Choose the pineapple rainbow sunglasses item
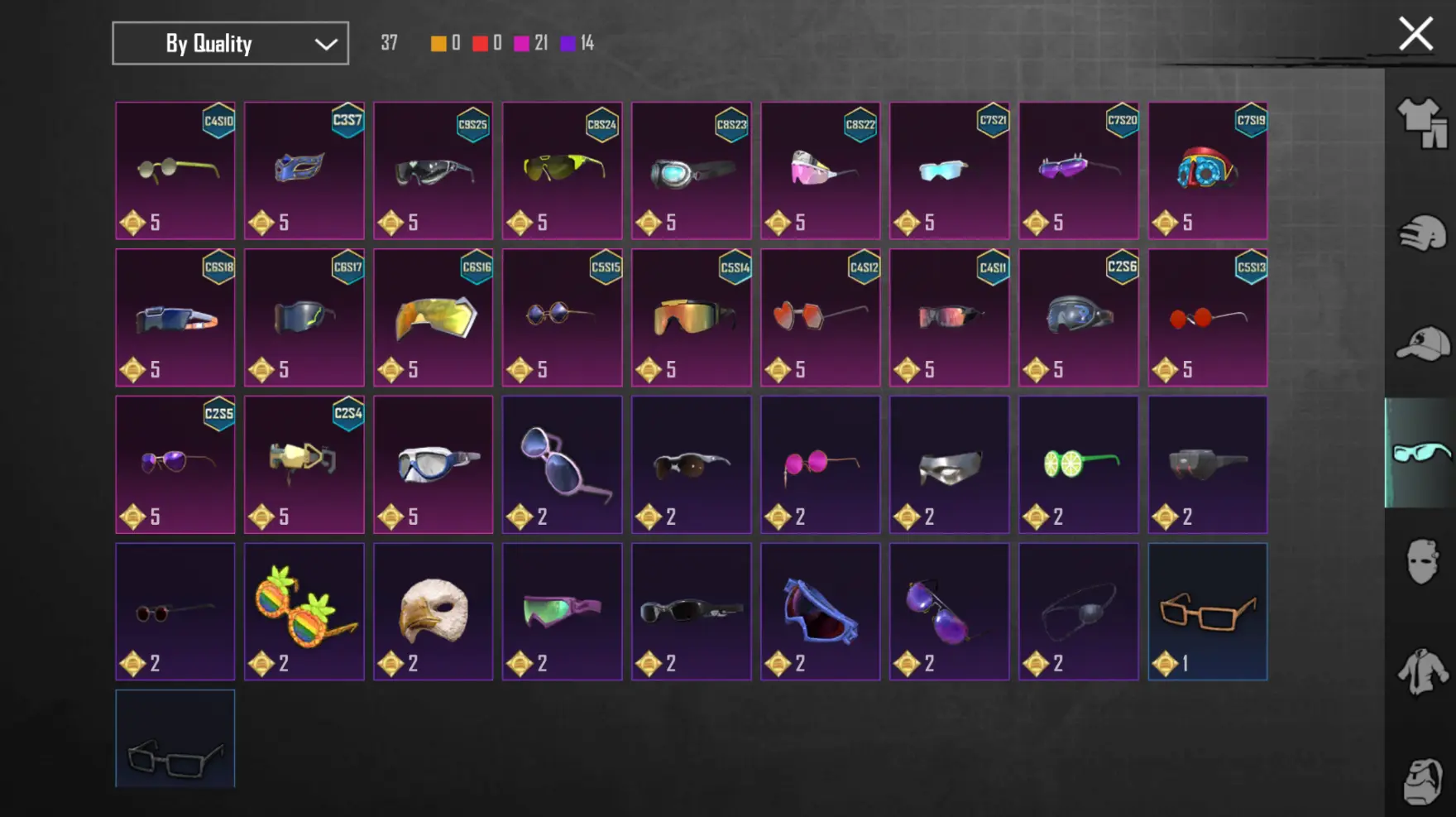The height and width of the screenshot is (817, 1456). [x=304, y=612]
